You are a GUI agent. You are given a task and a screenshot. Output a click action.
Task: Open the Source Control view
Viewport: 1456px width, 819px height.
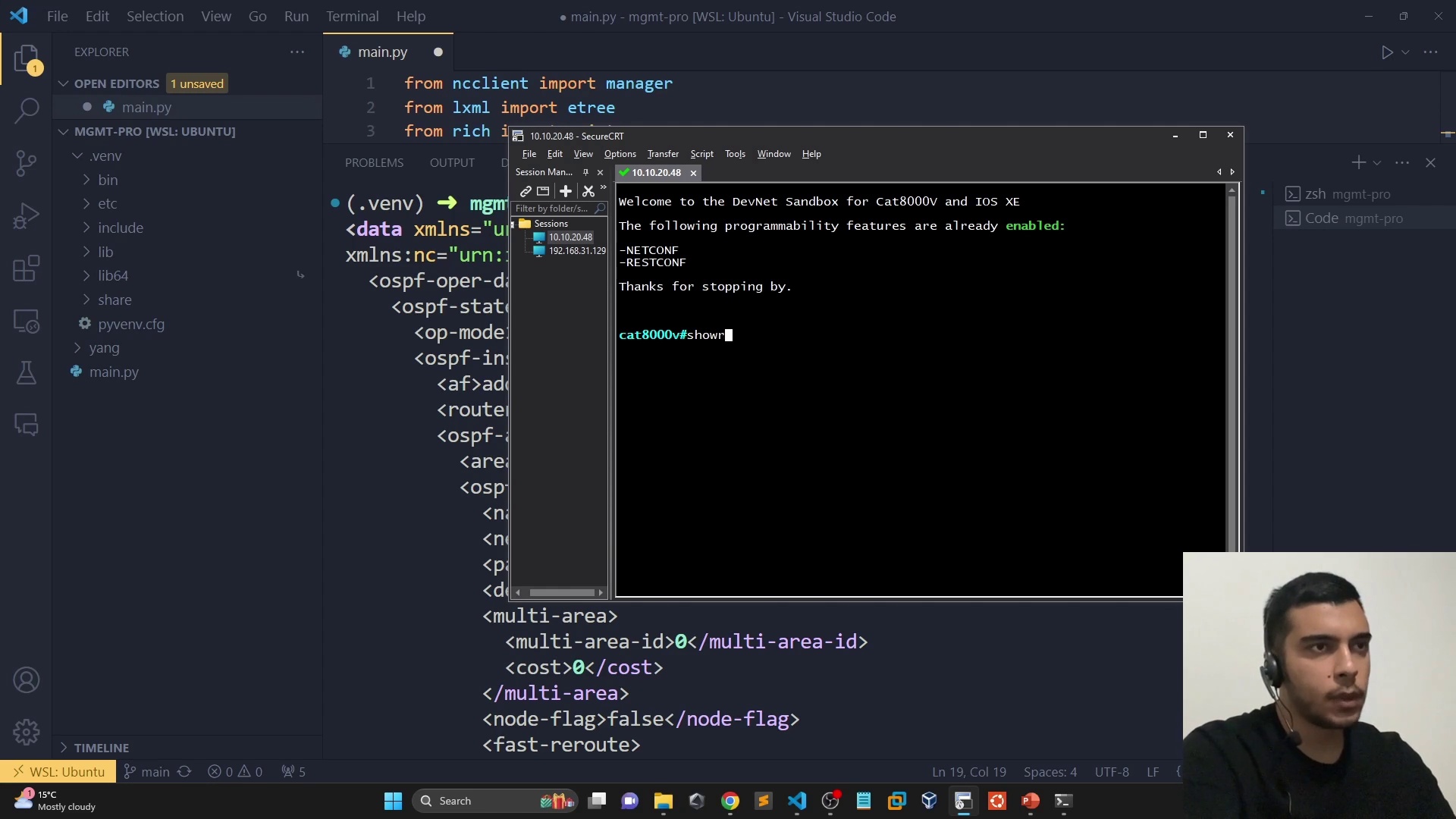coord(27,162)
